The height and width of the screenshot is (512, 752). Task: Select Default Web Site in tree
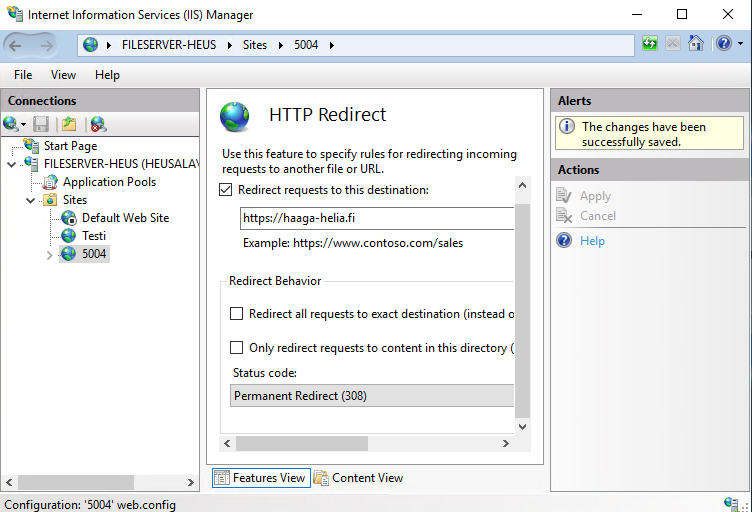point(126,218)
